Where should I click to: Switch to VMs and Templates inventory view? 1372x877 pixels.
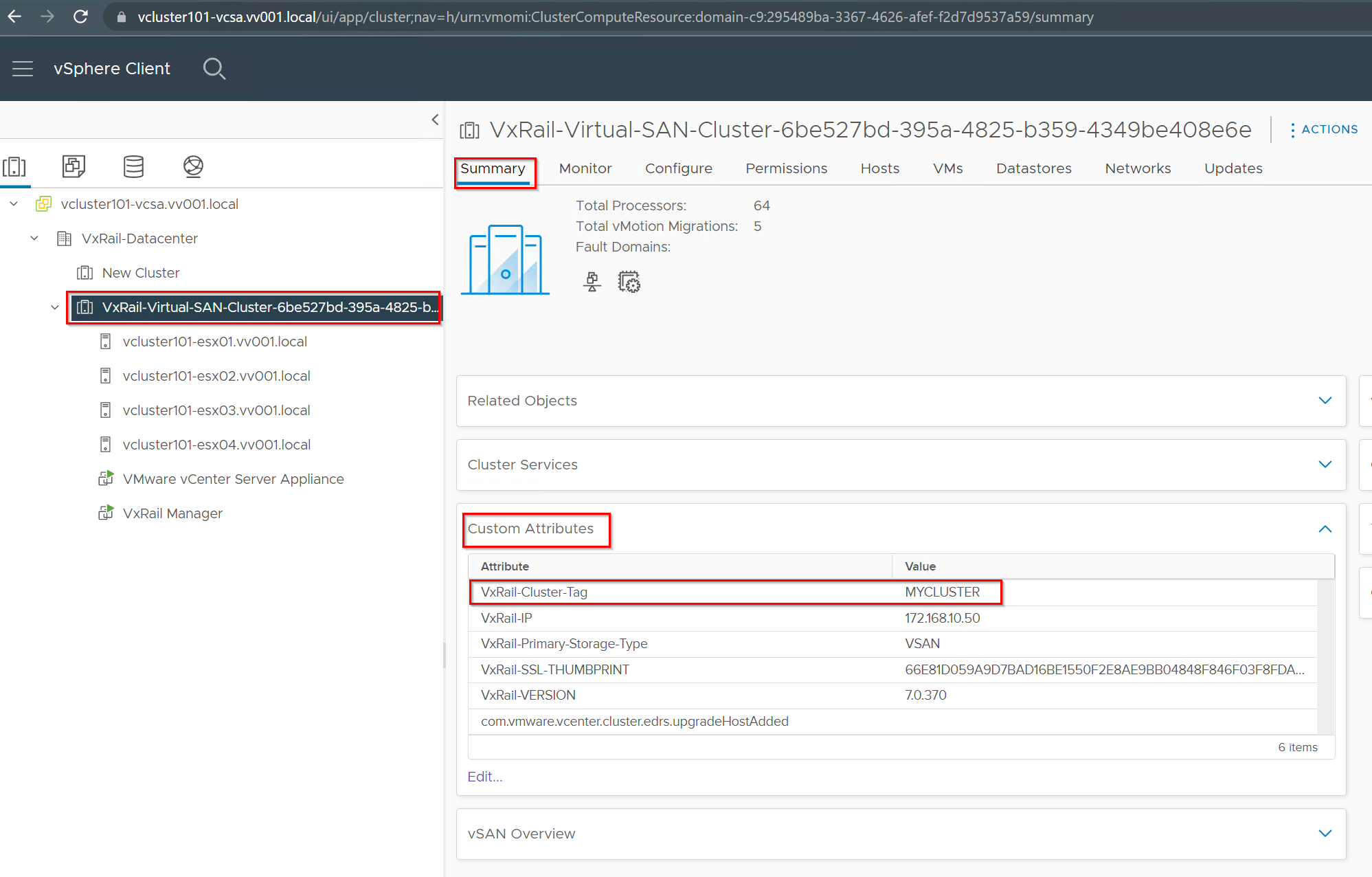[x=74, y=166]
